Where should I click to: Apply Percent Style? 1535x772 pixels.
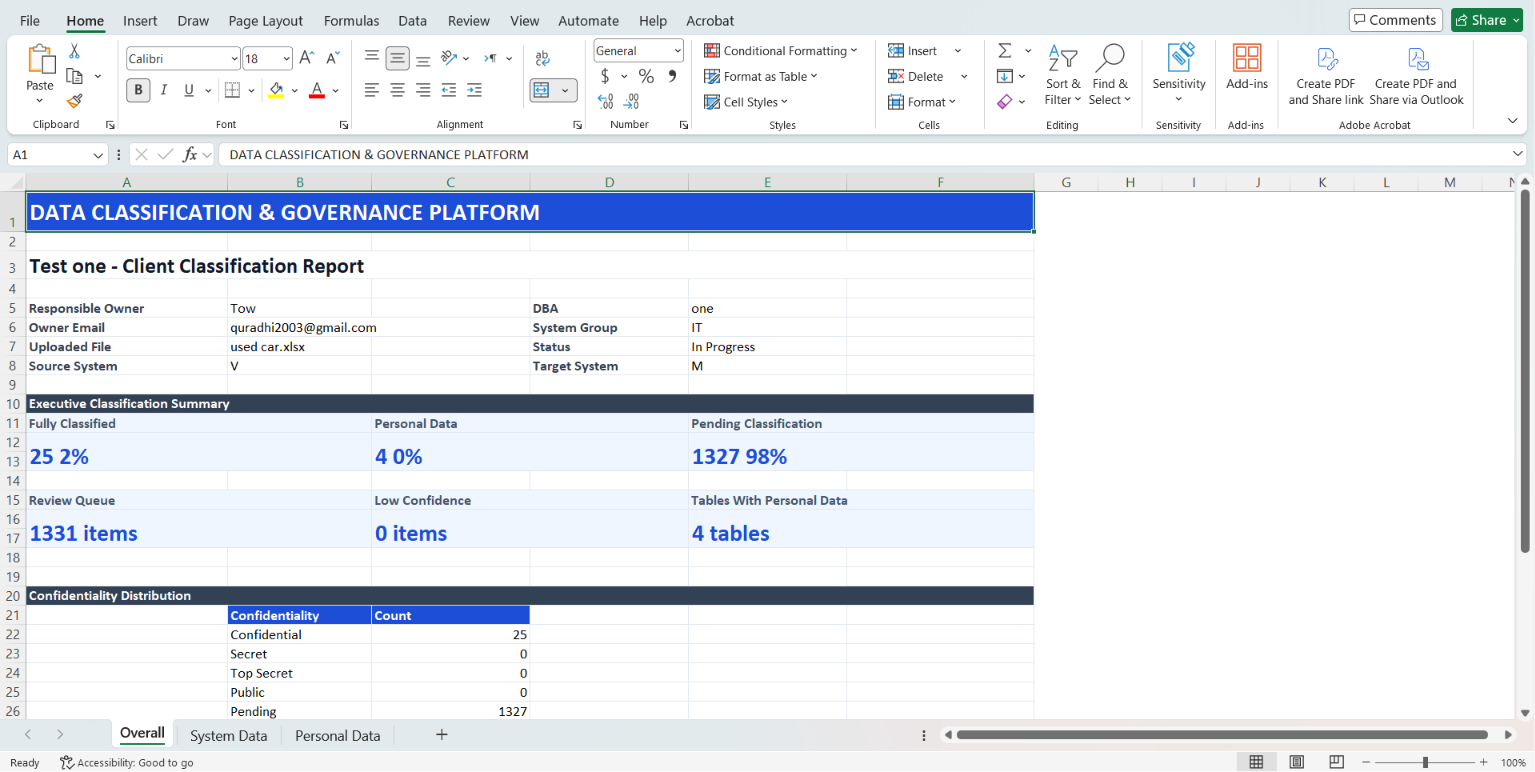click(646, 76)
